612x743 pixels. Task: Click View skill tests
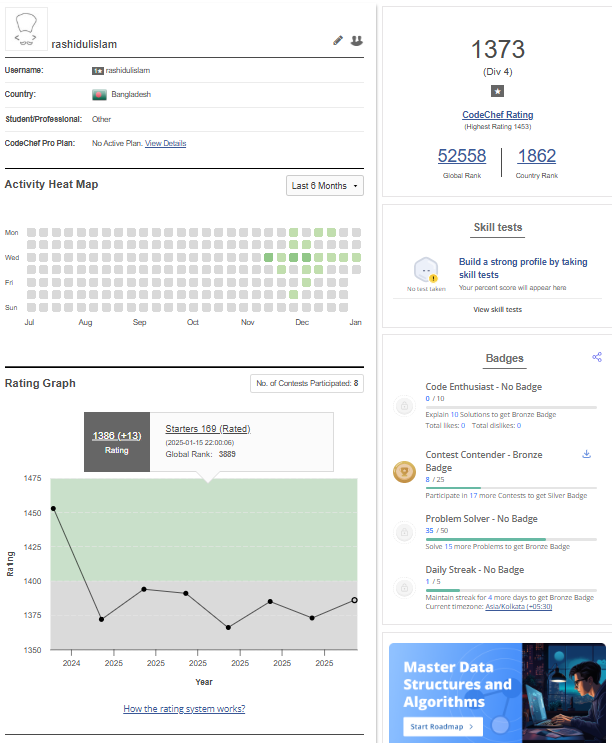(x=497, y=309)
